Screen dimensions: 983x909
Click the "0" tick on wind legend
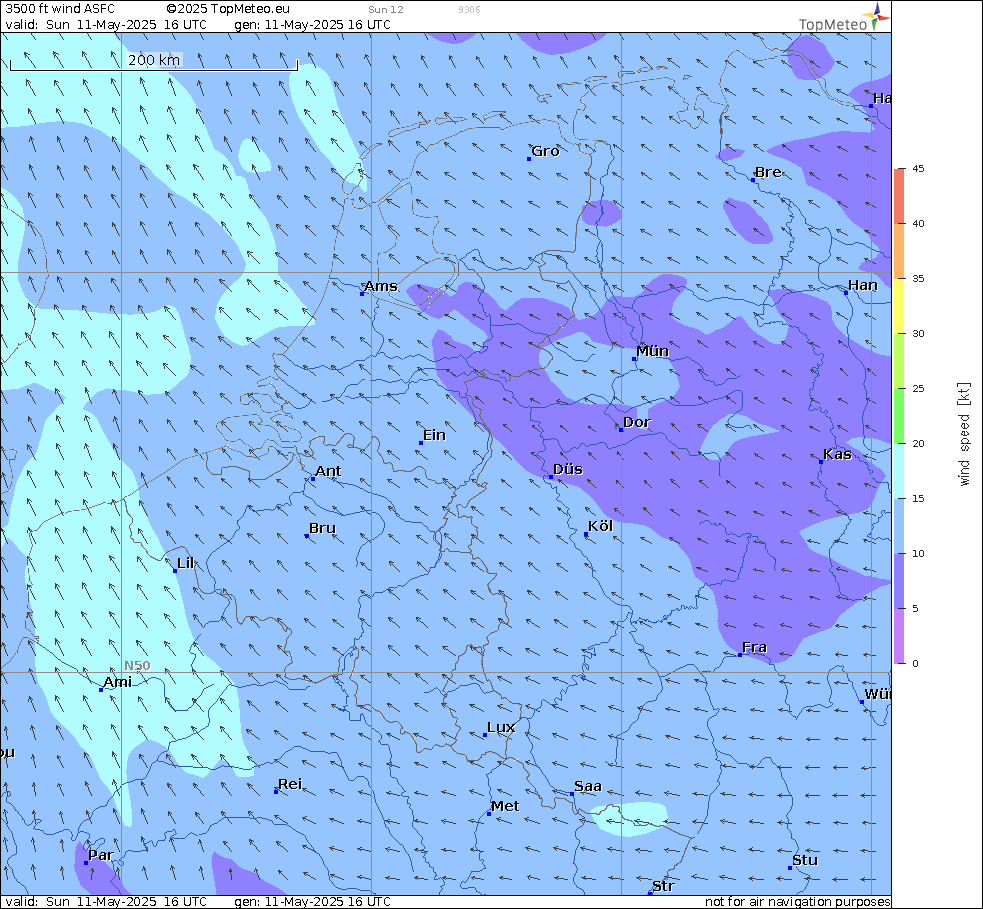click(915, 663)
